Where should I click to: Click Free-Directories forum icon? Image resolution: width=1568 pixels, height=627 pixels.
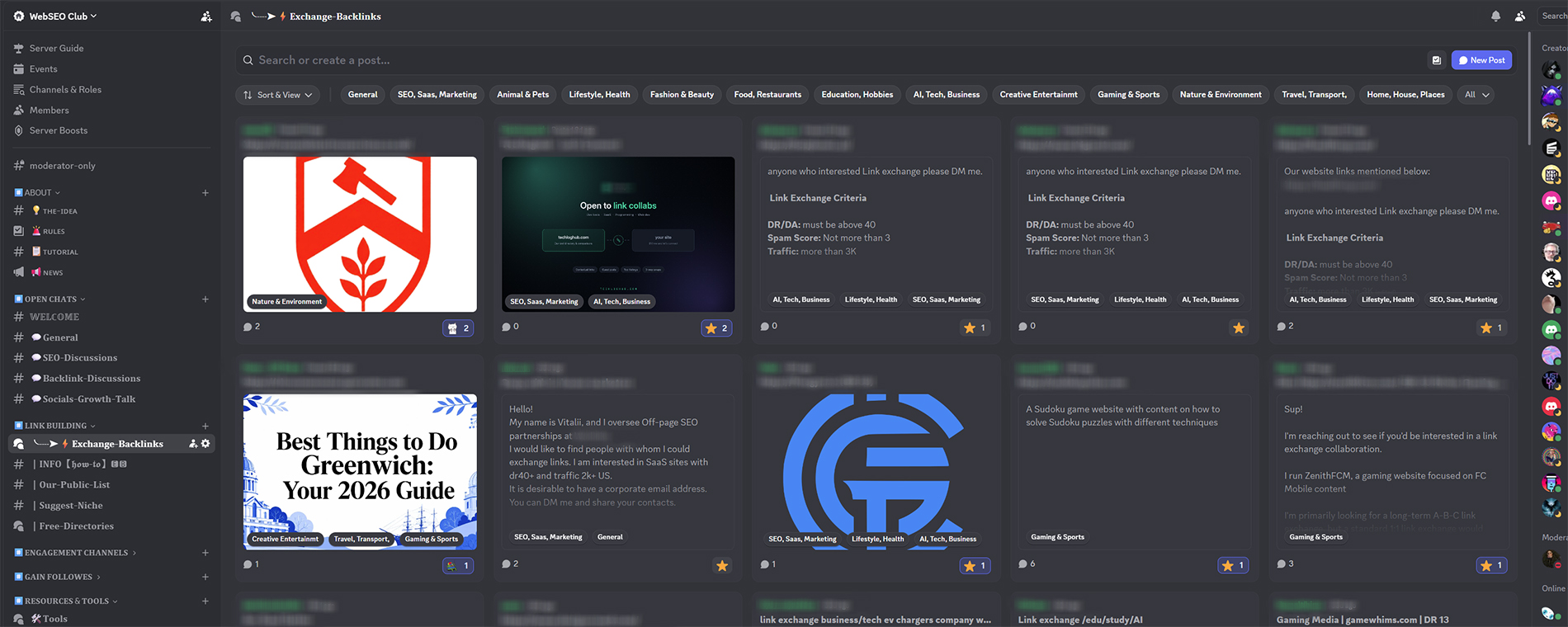point(18,526)
